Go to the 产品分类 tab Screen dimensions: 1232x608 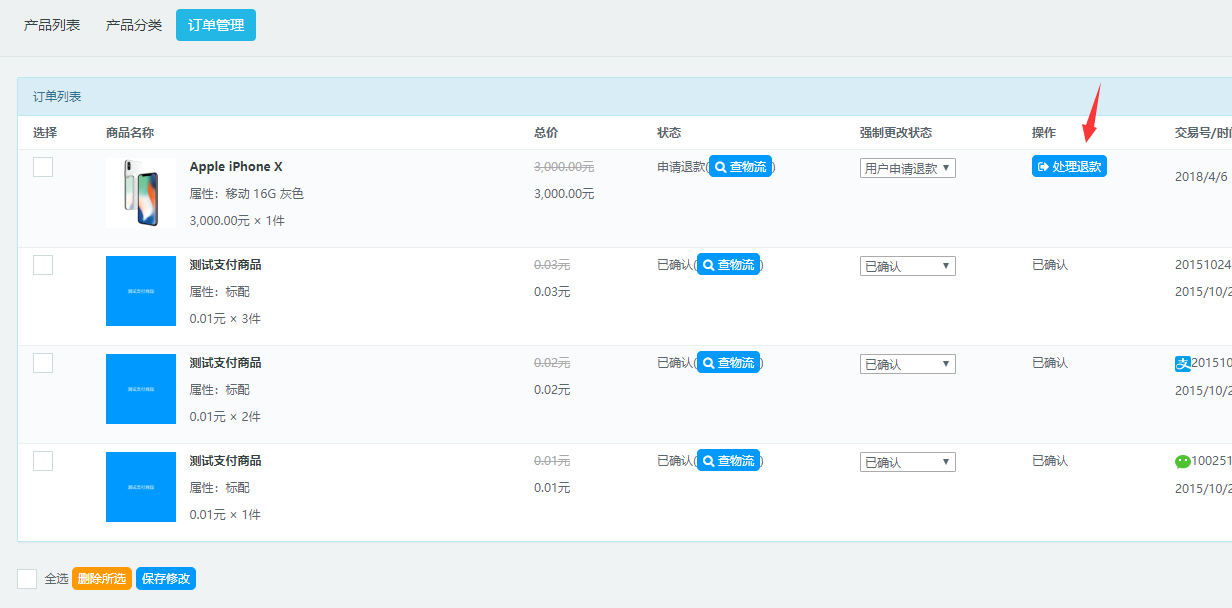(x=134, y=25)
